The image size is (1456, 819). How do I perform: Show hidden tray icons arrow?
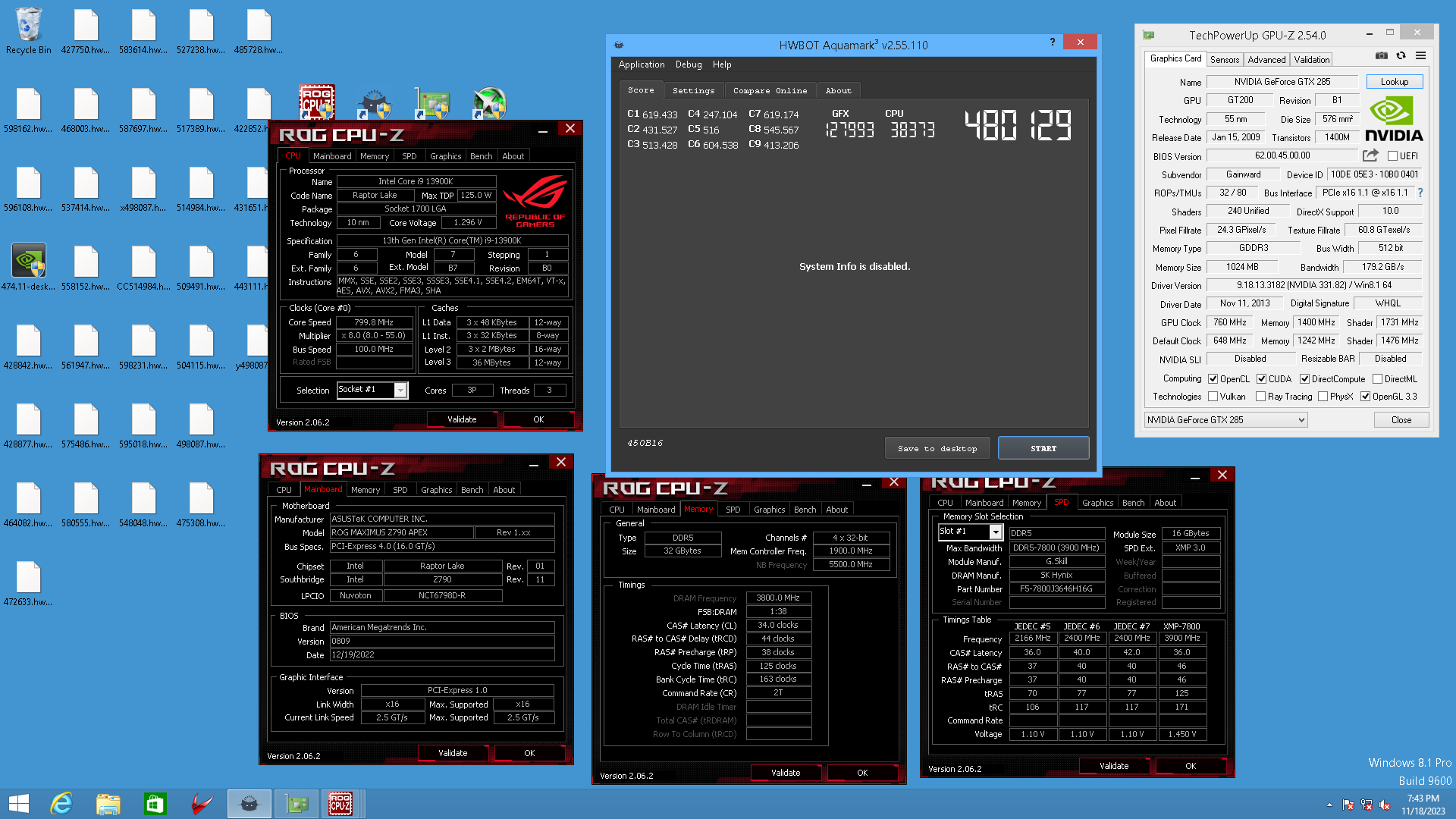click(1329, 805)
